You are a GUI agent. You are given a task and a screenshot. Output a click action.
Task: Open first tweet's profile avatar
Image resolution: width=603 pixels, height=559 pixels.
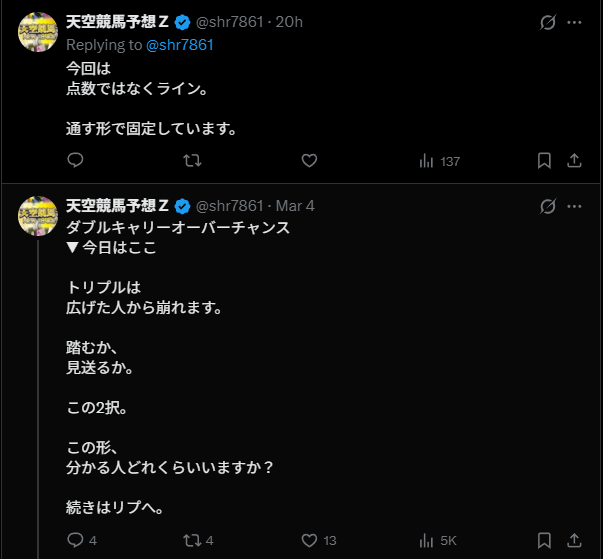pos(38,31)
